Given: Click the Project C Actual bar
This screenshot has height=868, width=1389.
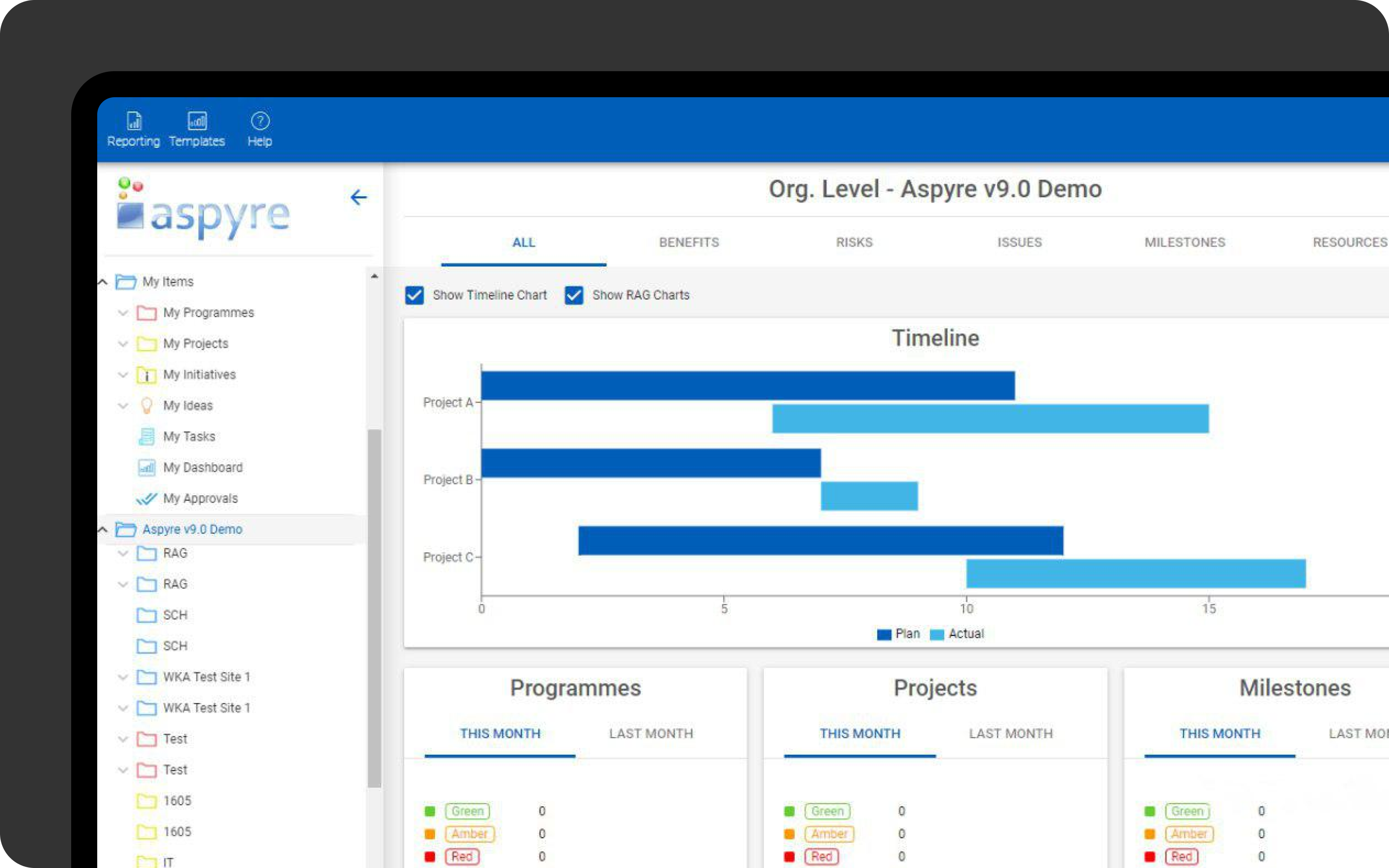Looking at the screenshot, I should pyautogui.click(x=1136, y=573).
